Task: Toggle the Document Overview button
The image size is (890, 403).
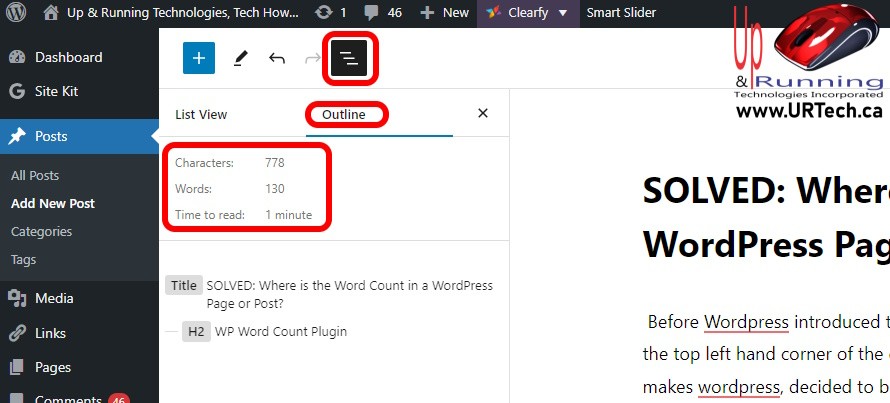Action: (x=350, y=59)
